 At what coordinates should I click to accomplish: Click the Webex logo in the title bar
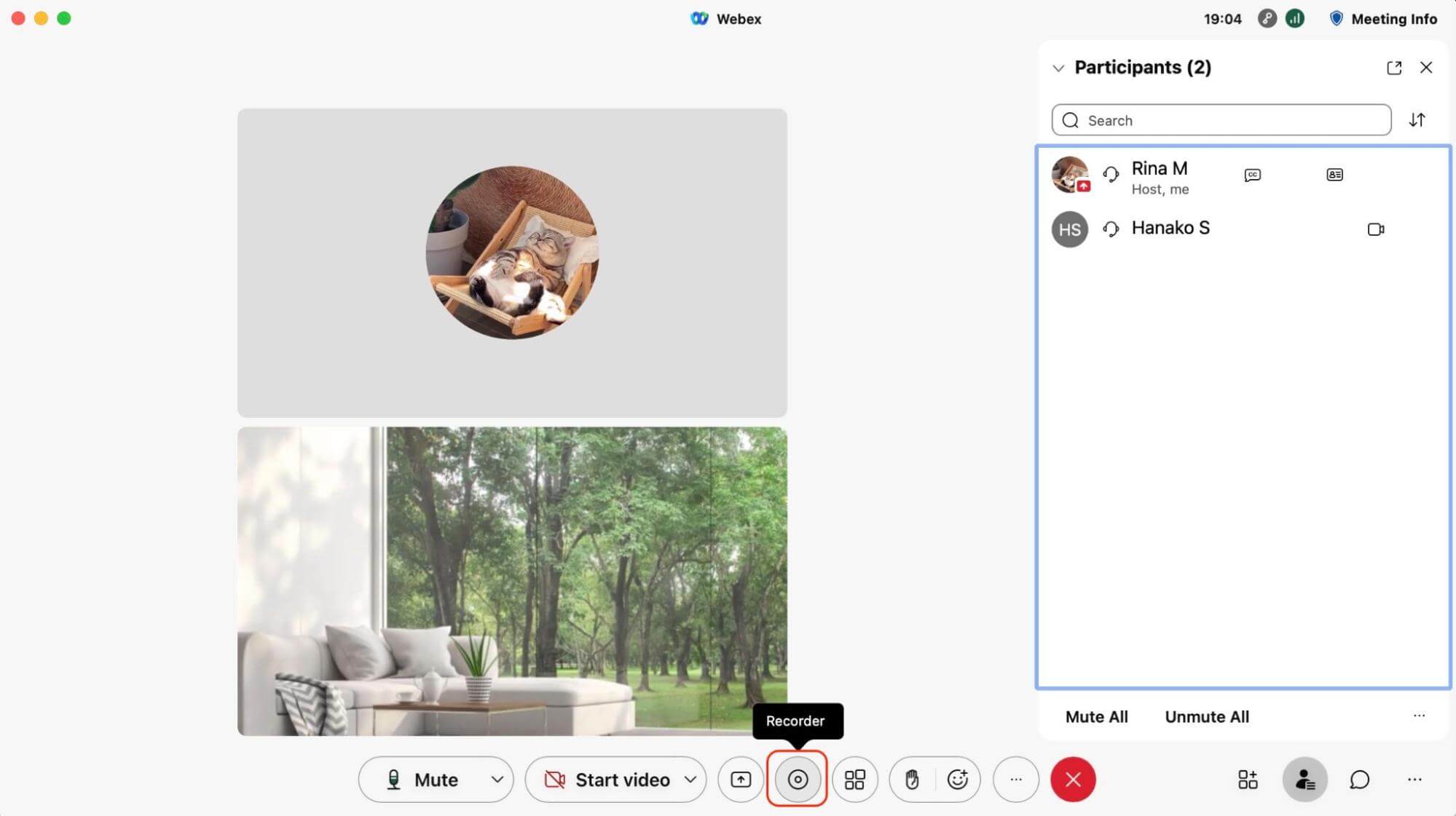coord(699,19)
